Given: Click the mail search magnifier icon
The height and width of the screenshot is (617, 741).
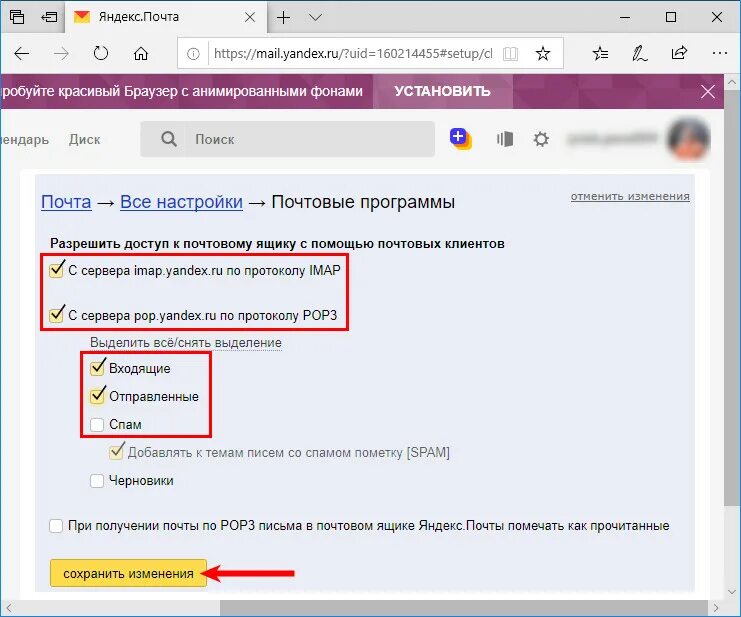Looking at the screenshot, I should [x=169, y=139].
